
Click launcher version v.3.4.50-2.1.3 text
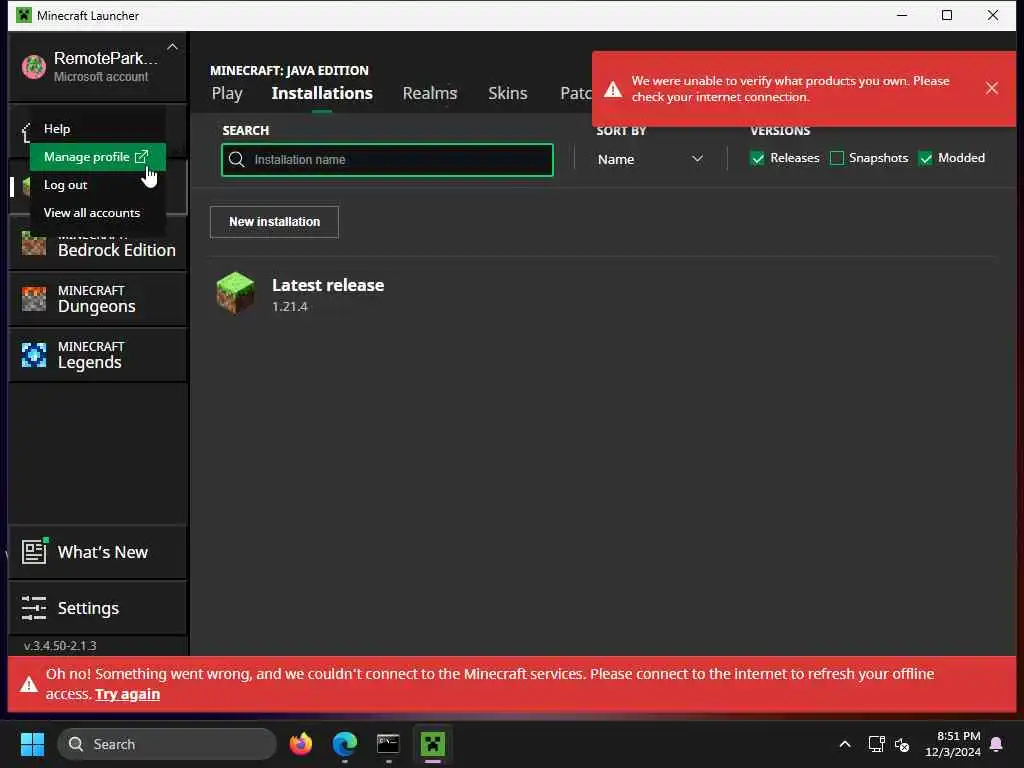(x=60, y=646)
